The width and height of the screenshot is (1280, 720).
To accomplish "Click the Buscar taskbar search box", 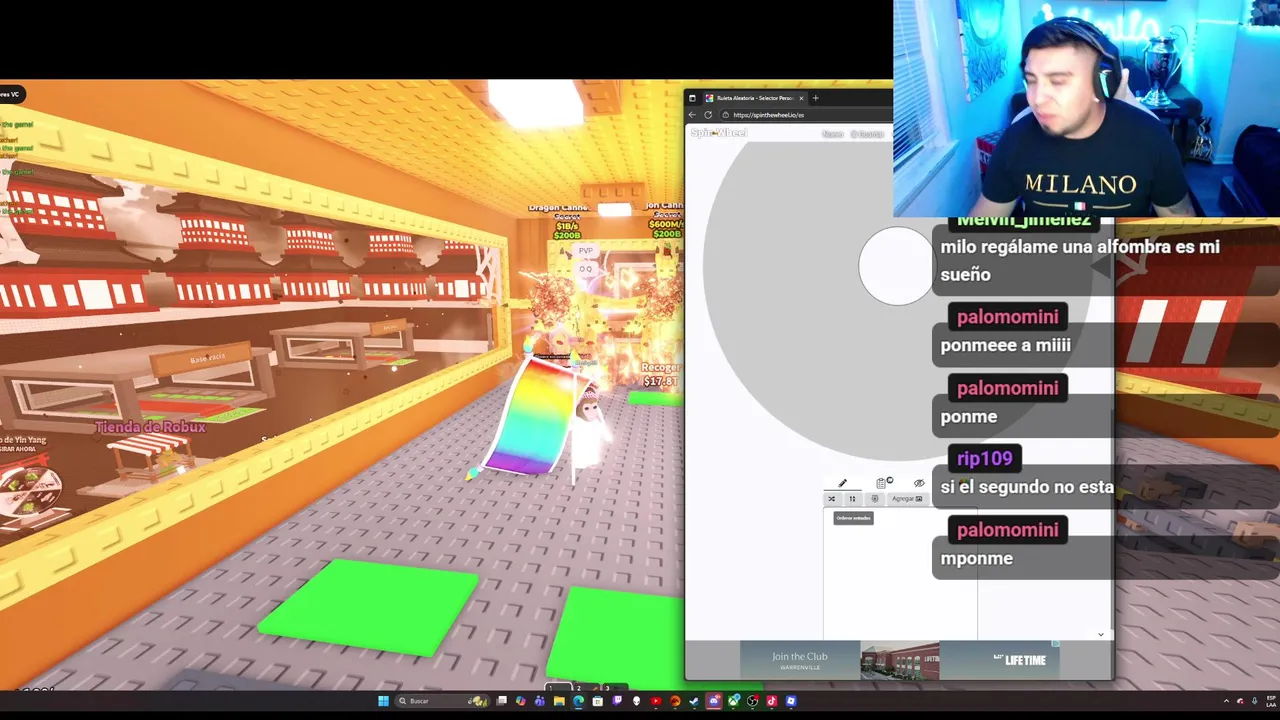I will point(442,701).
